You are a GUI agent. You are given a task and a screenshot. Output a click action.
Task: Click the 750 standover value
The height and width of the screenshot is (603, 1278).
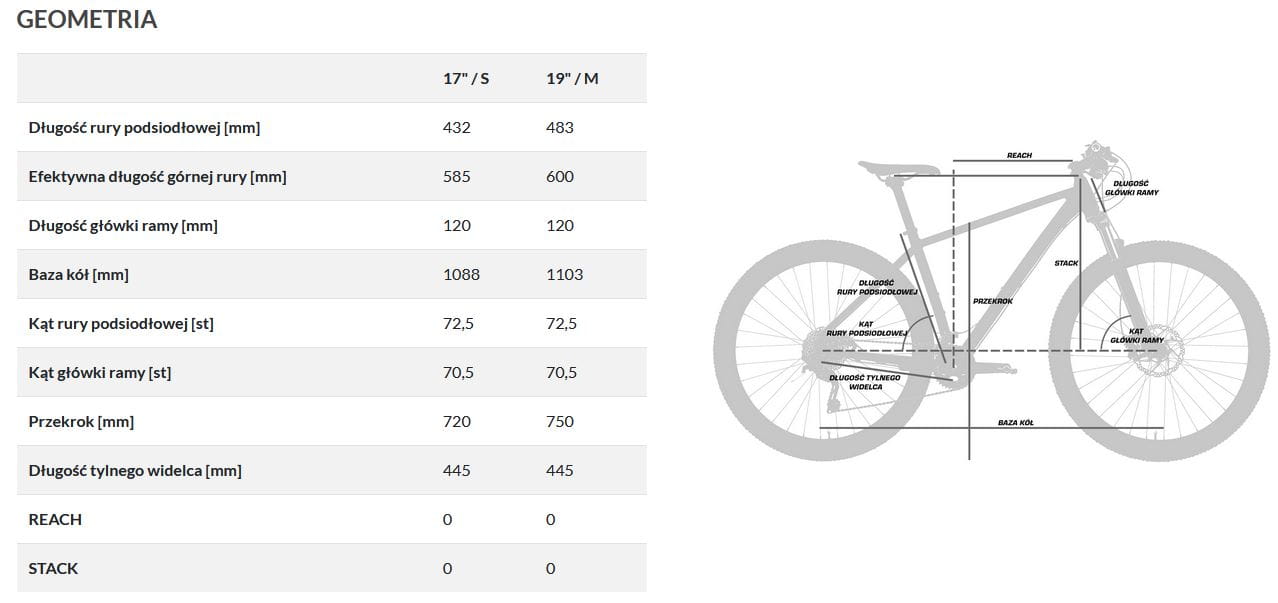pyautogui.click(x=560, y=421)
